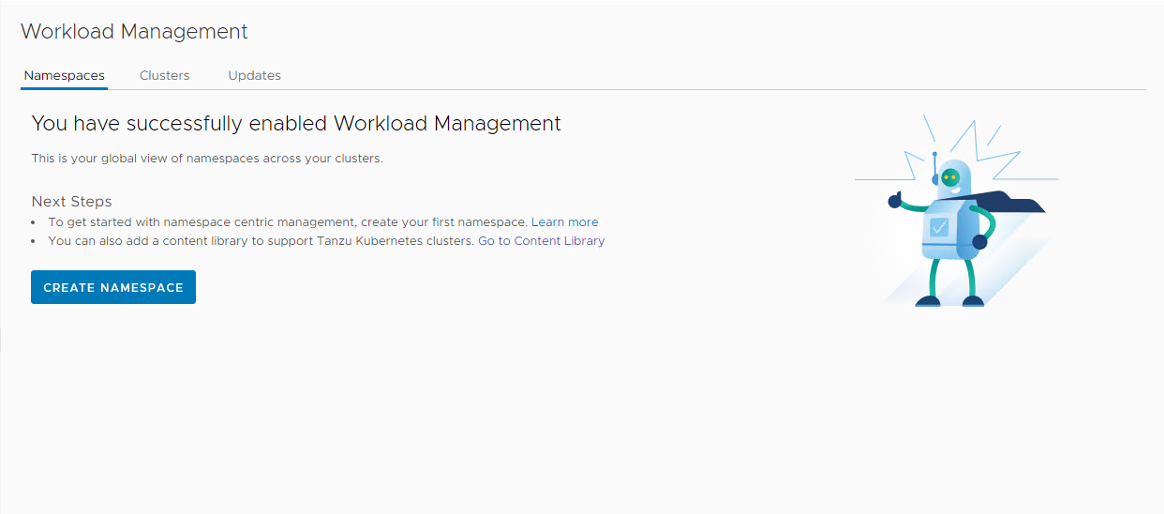The width and height of the screenshot is (1164, 514).
Task: Click the Workload Management page title
Action: coord(134,31)
